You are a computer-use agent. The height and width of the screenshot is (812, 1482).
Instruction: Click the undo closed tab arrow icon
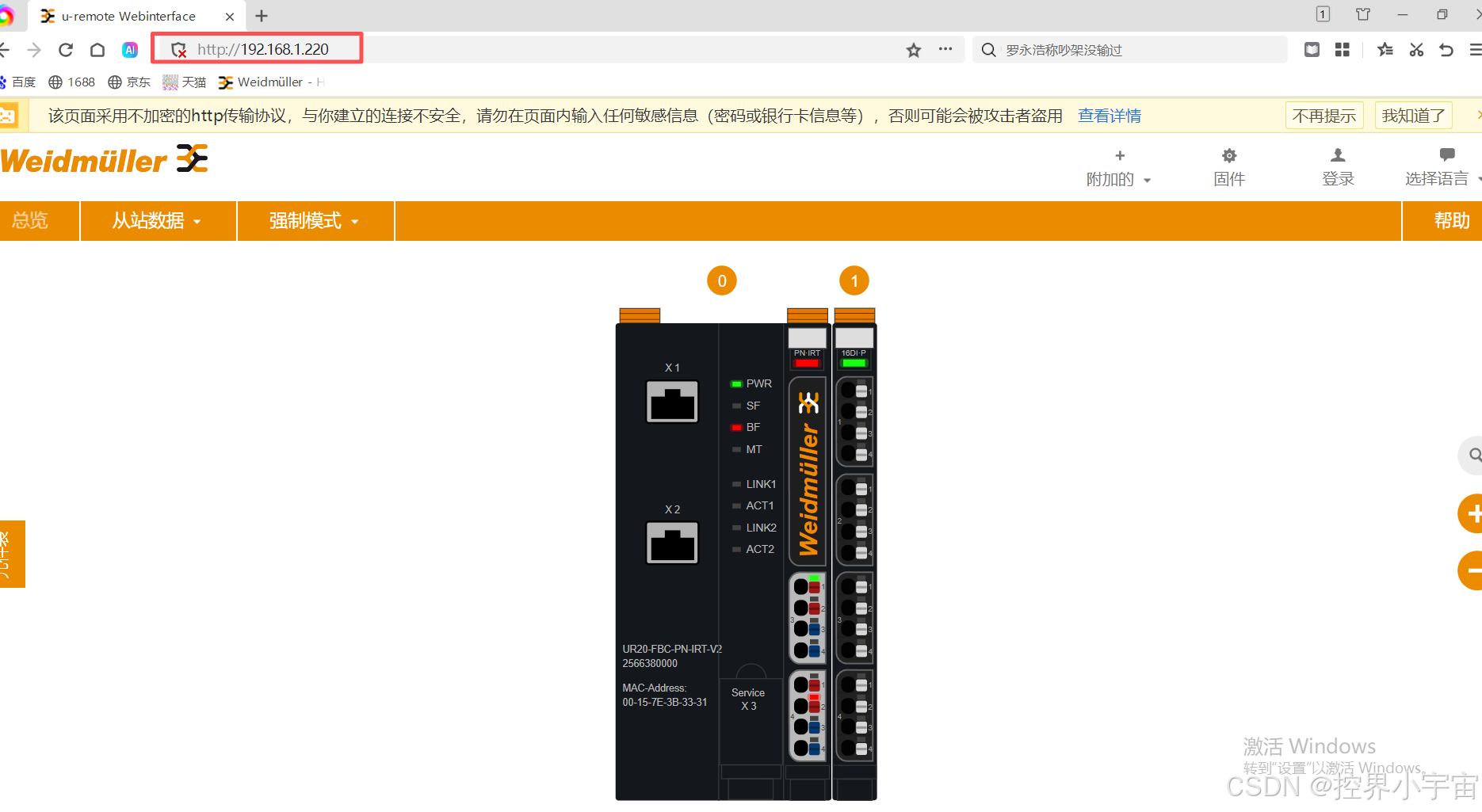pos(1446,50)
